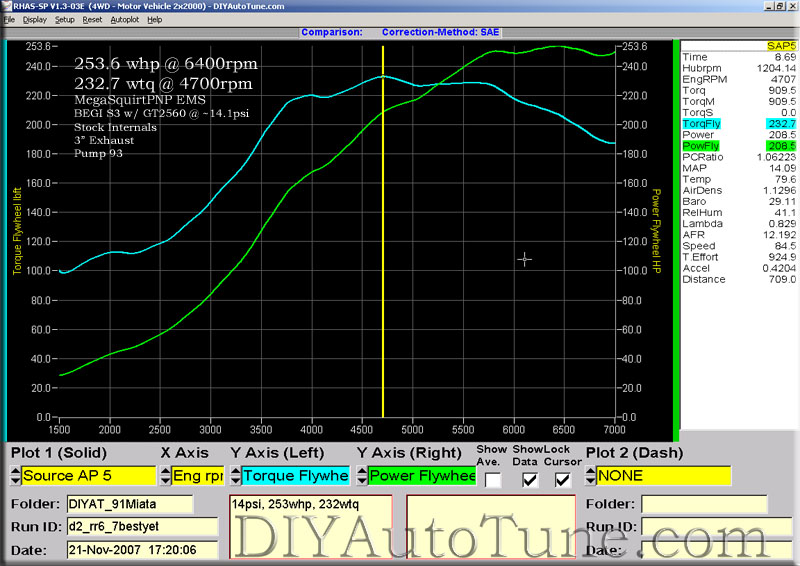Screen dimensions: 800x566
Task: Click the empty second notes box
Action: [x=491, y=526]
